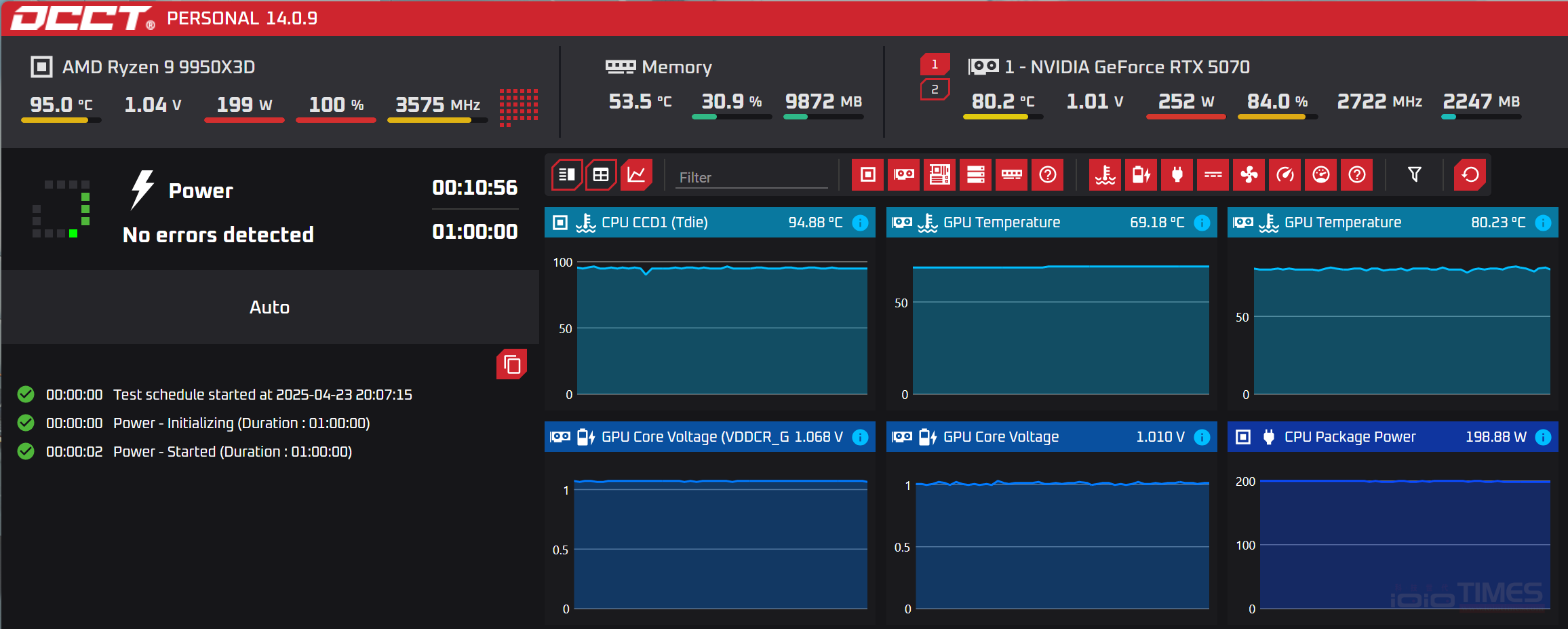Copy the log with the red copy icon

(x=512, y=365)
